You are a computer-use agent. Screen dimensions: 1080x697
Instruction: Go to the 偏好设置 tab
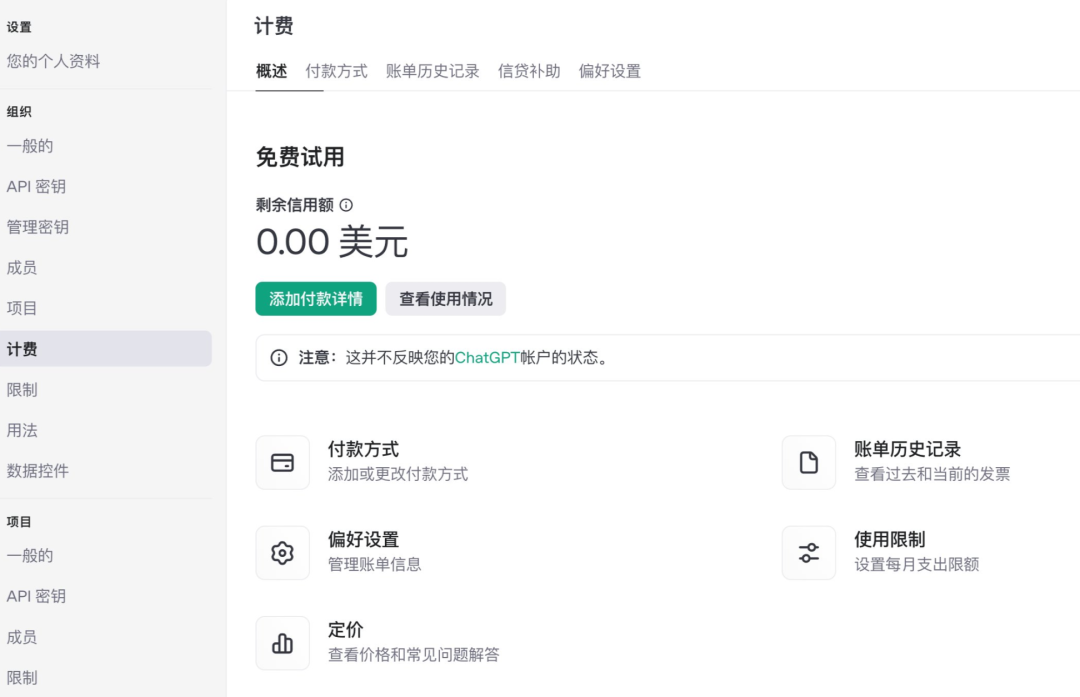[x=609, y=71]
